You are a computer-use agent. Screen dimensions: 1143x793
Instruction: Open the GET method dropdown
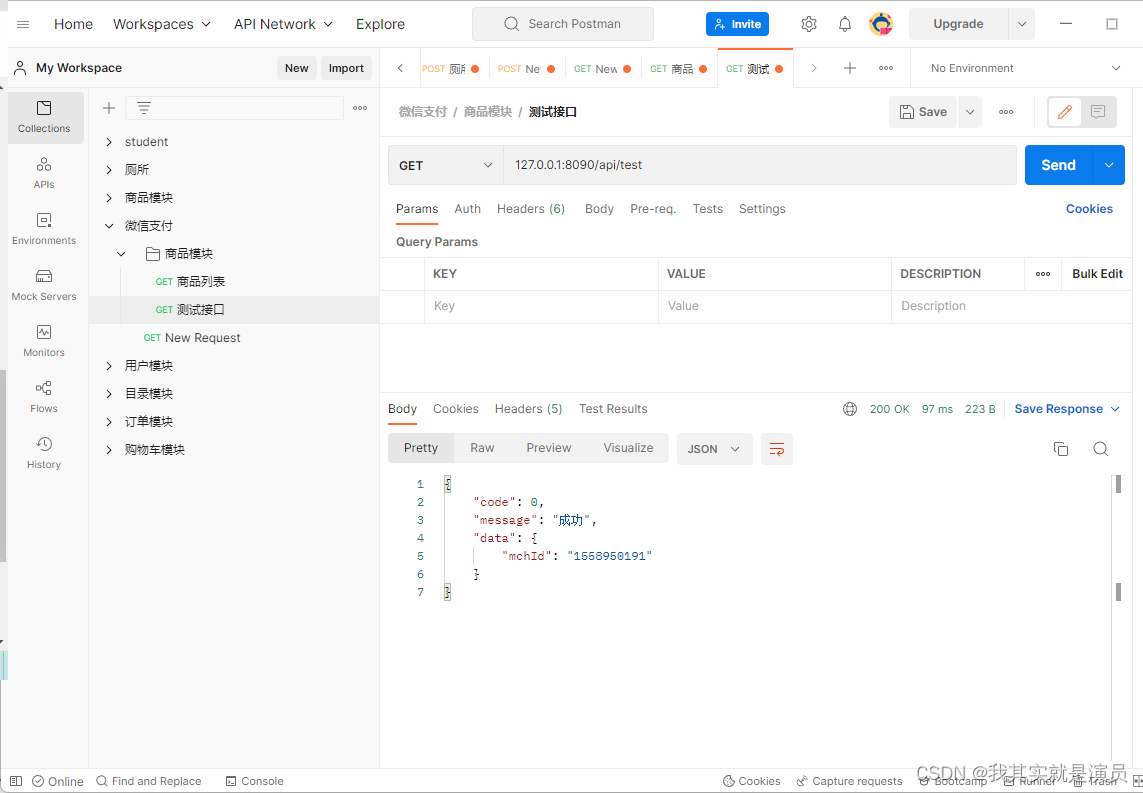click(x=445, y=165)
